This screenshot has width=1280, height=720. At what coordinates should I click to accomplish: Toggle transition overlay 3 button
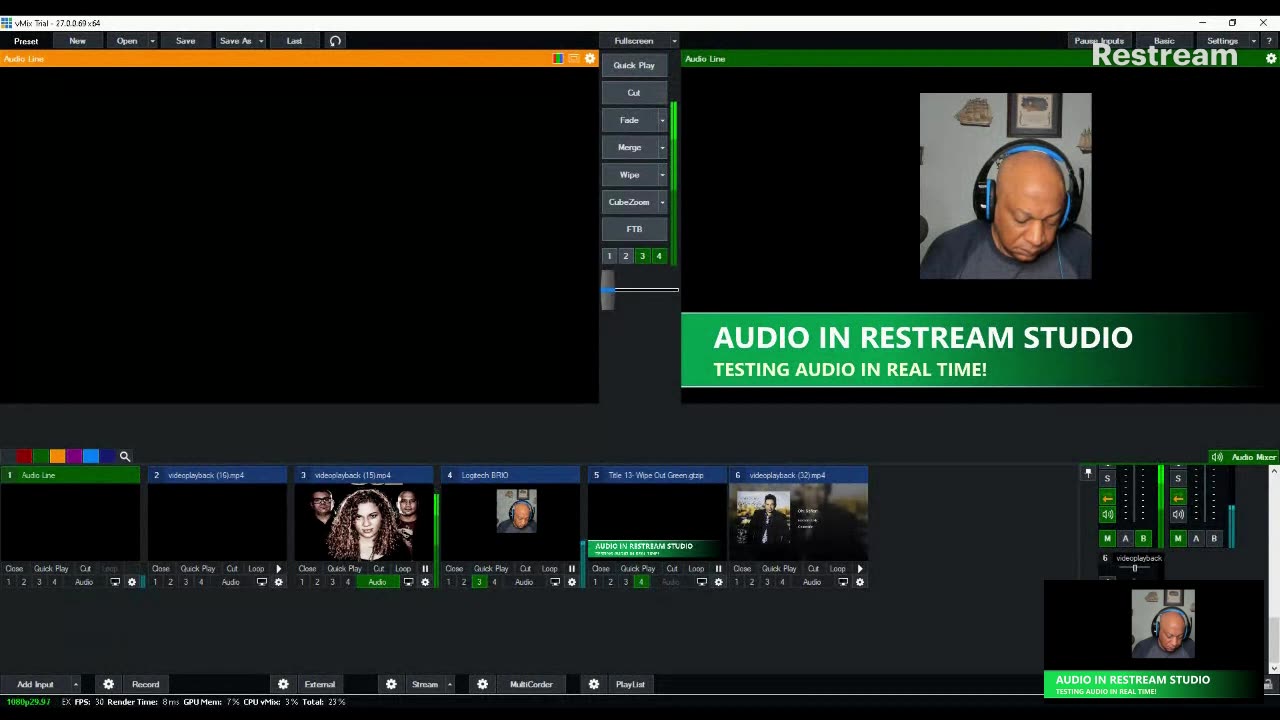642,256
